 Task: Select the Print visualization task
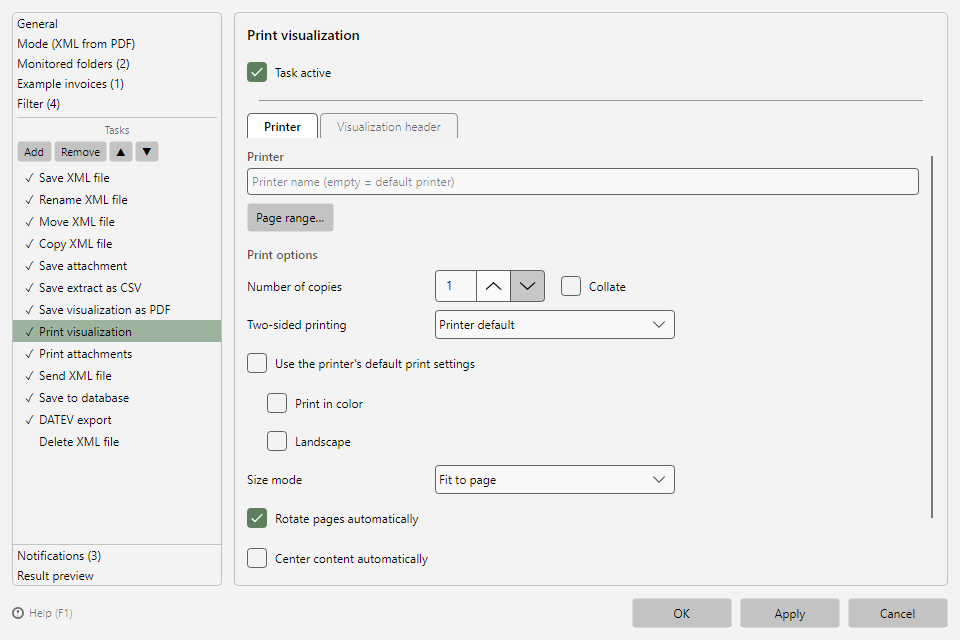(117, 331)
